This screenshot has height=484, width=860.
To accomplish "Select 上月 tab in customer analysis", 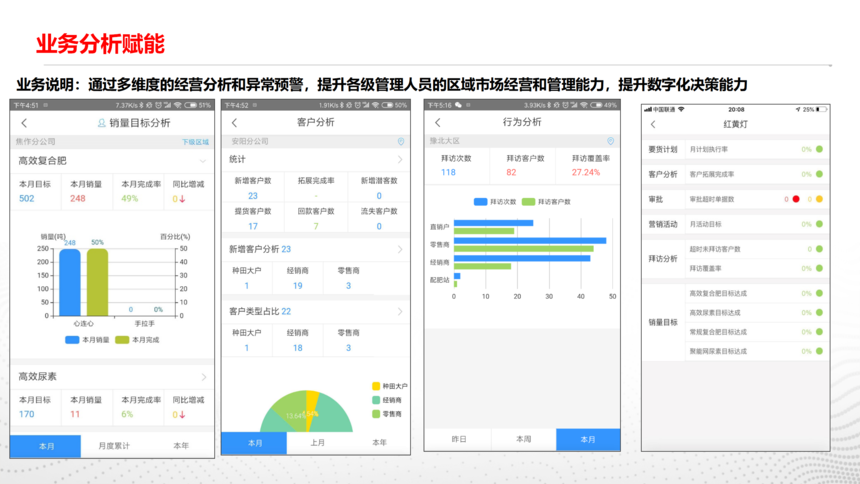I will (317, 442).
